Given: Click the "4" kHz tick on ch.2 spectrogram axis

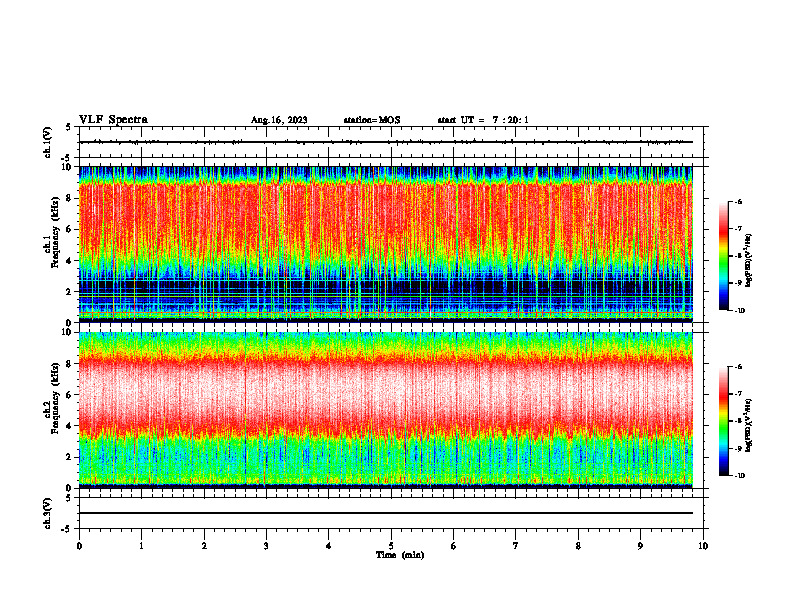Looking at the screenshot, I should point(70,426).
